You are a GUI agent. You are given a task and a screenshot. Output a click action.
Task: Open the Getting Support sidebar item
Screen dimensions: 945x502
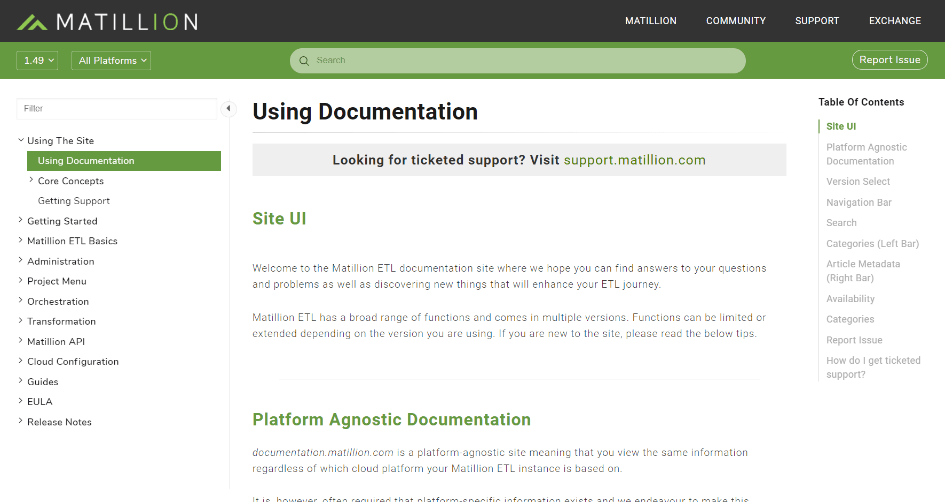click(74, 201)
